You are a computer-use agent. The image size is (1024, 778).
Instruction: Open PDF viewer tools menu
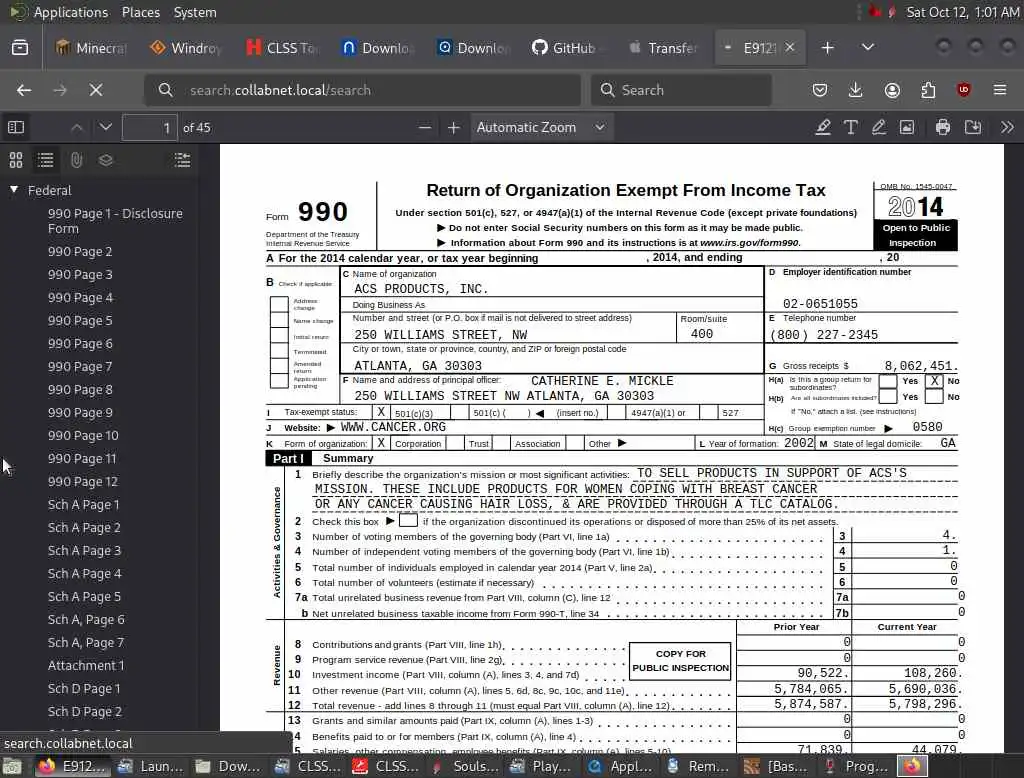pyautogui.click(x=1007, y=127)
